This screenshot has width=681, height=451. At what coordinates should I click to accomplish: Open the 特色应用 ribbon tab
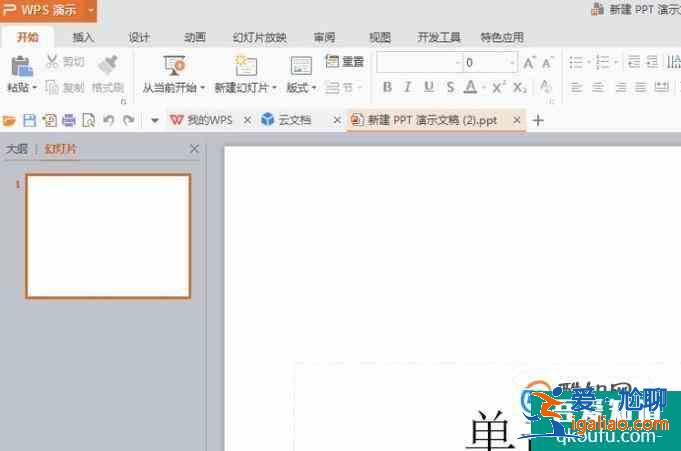[x=502, y=37]
